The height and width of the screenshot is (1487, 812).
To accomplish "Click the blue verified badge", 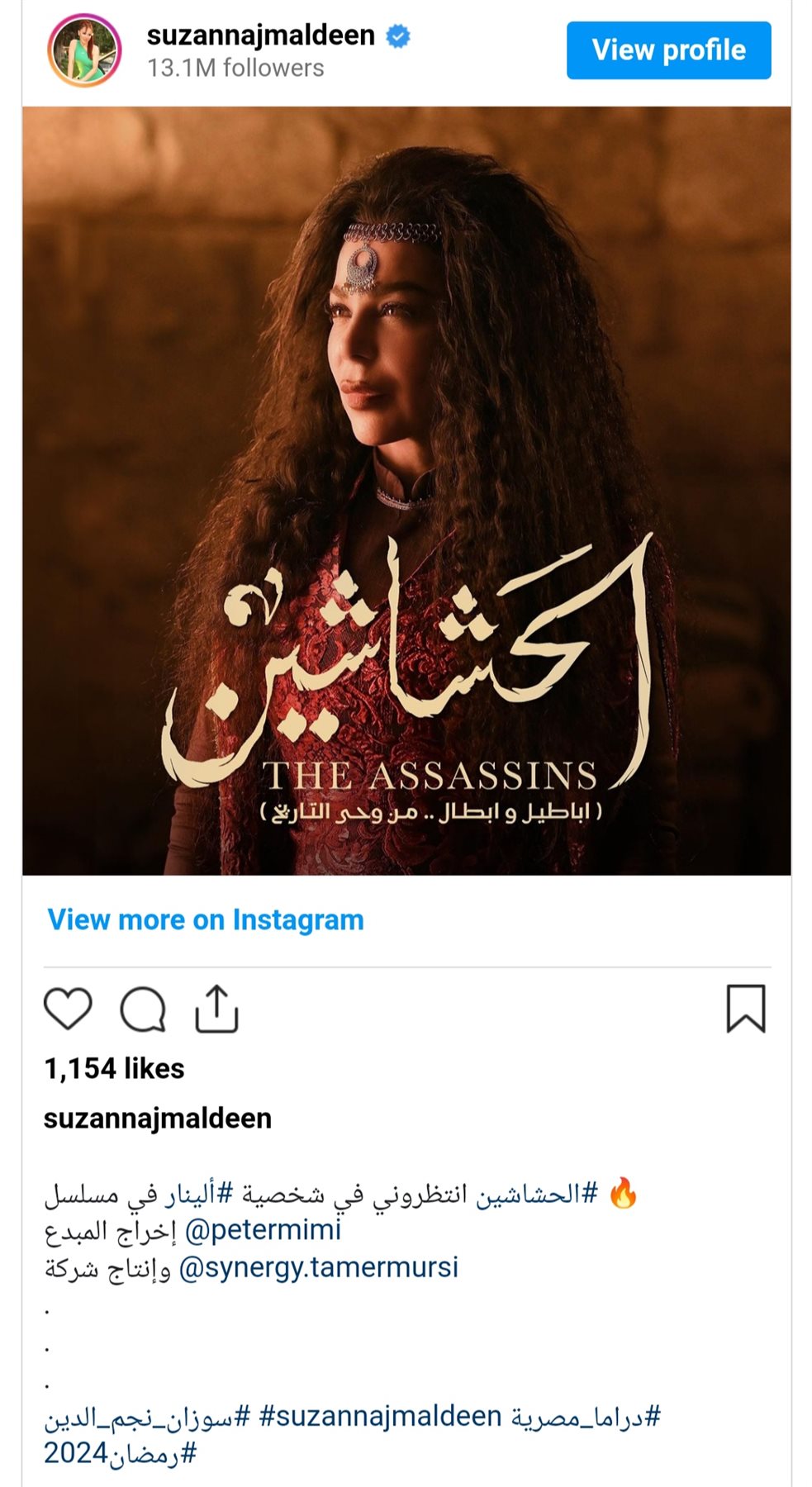I will pyautogui.click(x=399, y=36).
